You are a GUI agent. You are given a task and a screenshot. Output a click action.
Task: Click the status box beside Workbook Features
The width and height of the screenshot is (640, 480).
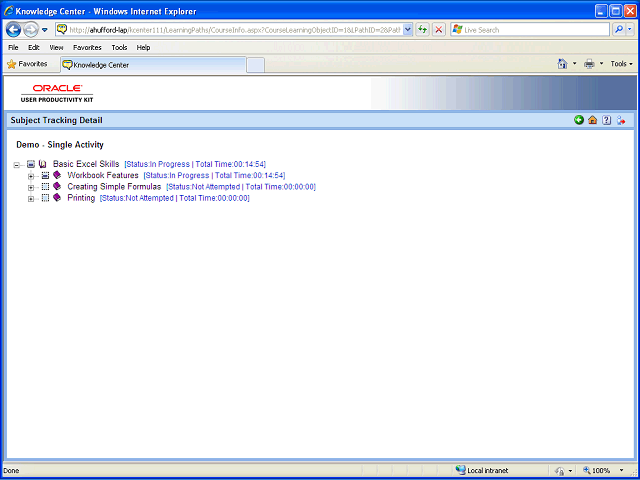click(45, 176)
